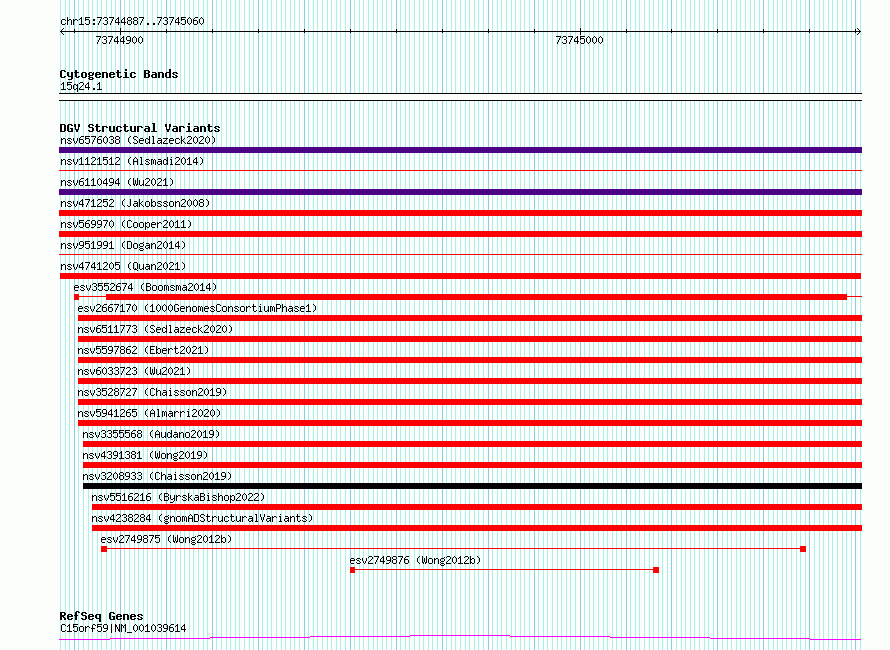Click the red bar under esv2667170
890x650 pixels.
pyautogui.click(x=470, y=318)
